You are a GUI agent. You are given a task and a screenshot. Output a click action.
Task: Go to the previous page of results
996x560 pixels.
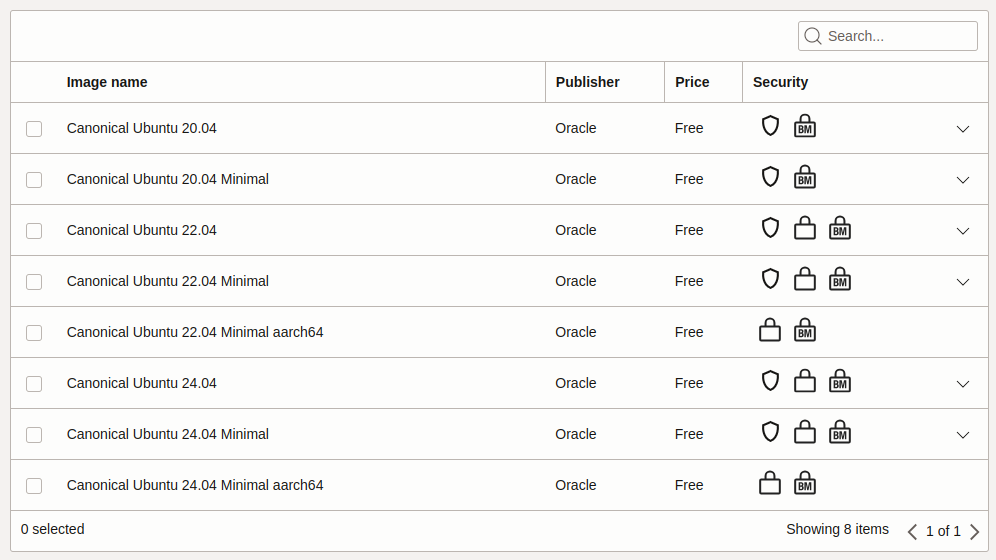[x=912, y=531]
